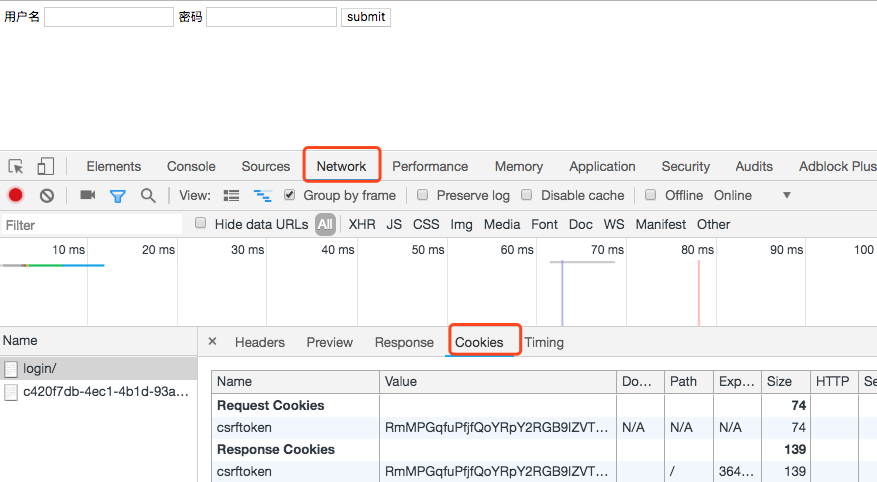Toggle the blue filter funnel icon
877x482 pixels.
coord(118,196)
